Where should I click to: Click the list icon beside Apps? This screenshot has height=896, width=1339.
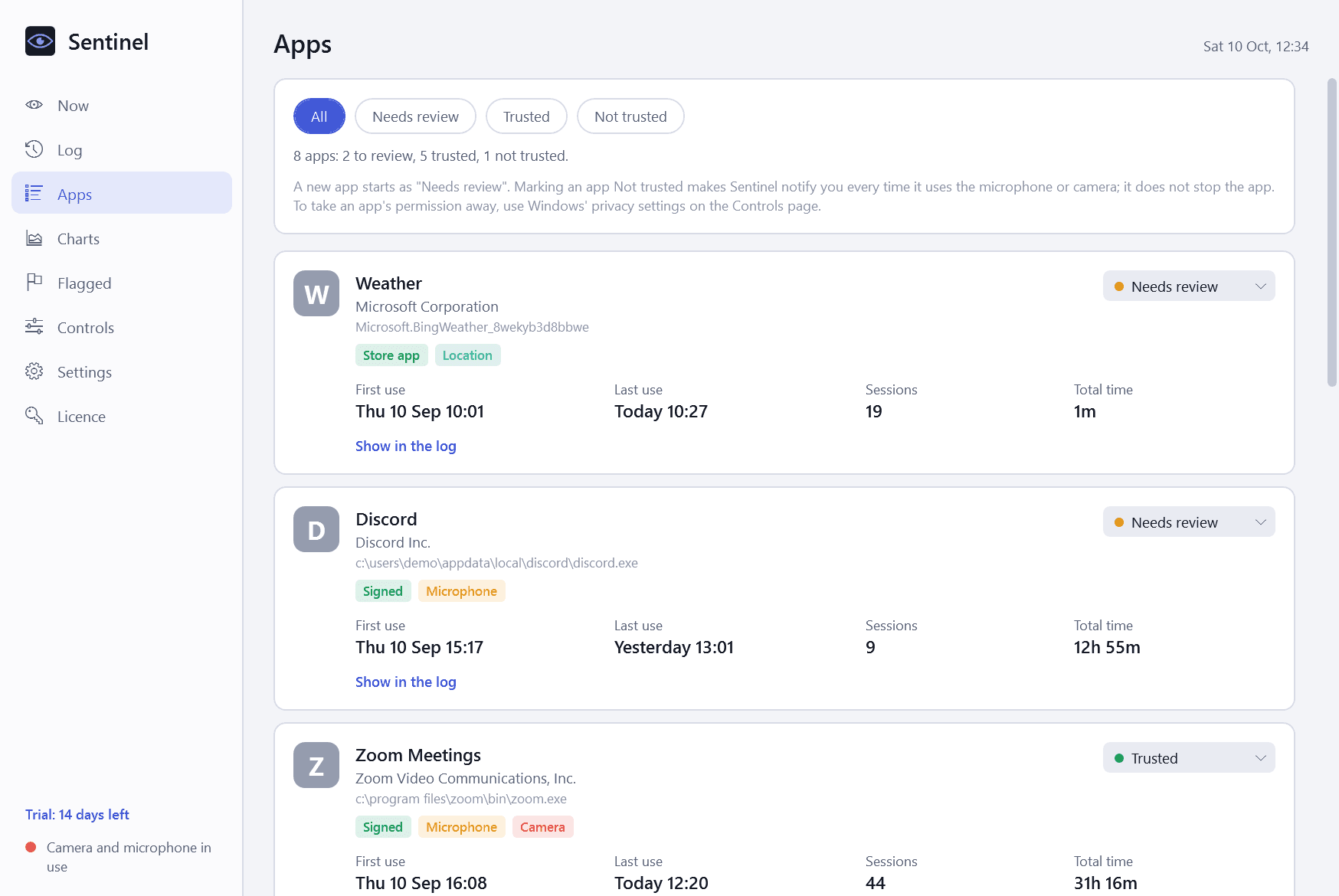[x=34, y=194]
